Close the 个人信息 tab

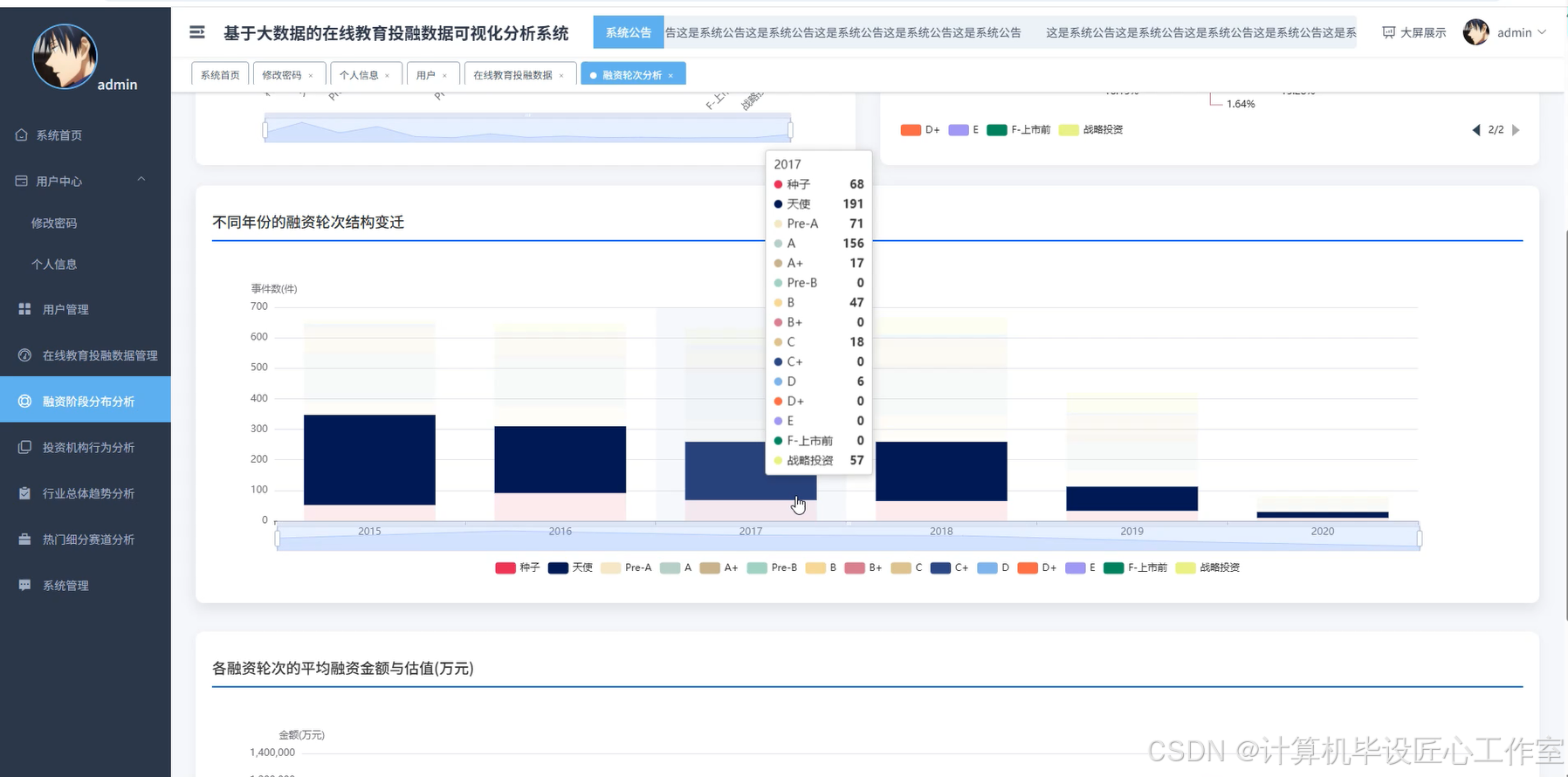[x=388, y=76]
